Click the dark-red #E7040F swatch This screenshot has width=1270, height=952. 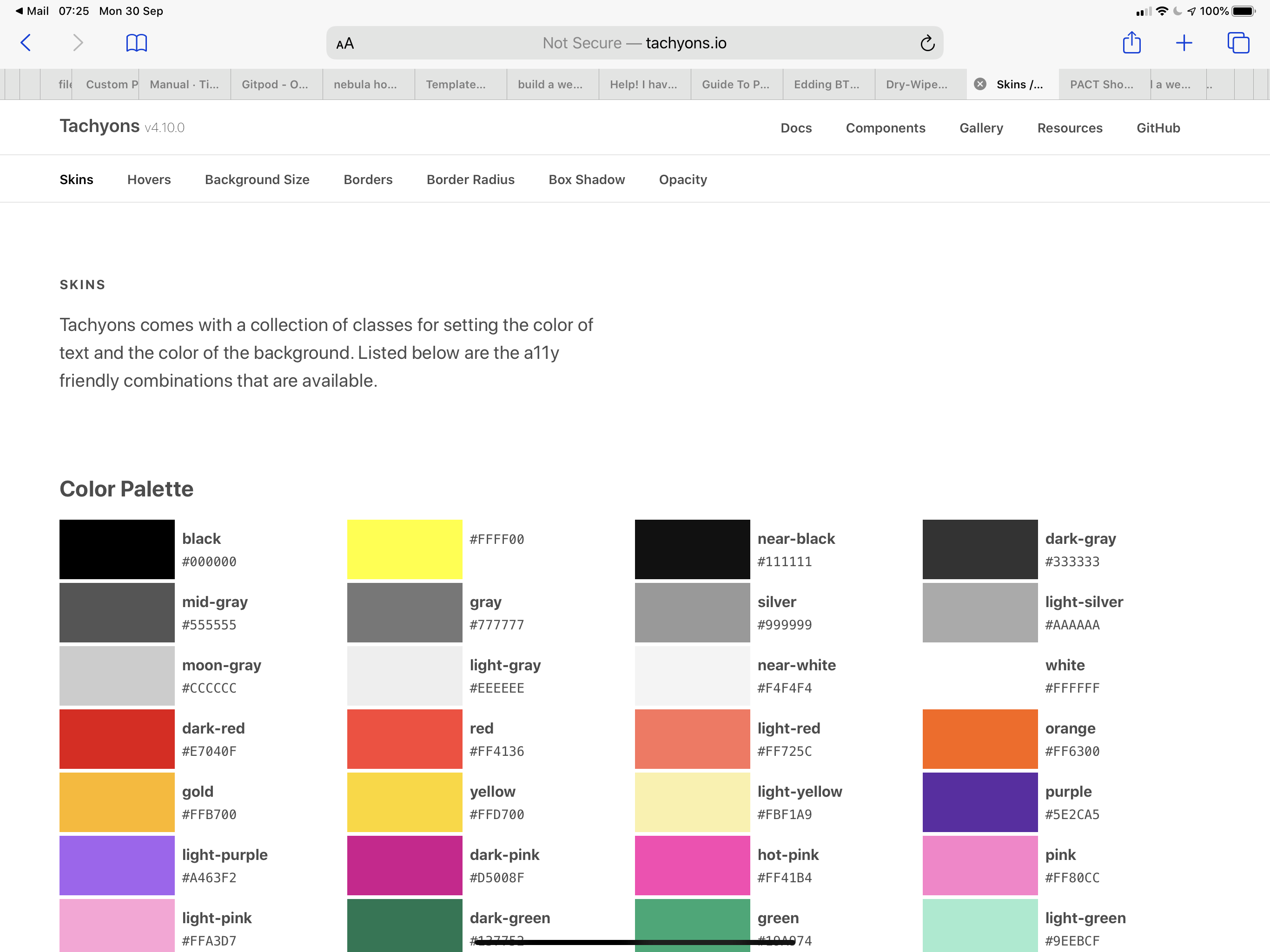click(x=117, y=739)
